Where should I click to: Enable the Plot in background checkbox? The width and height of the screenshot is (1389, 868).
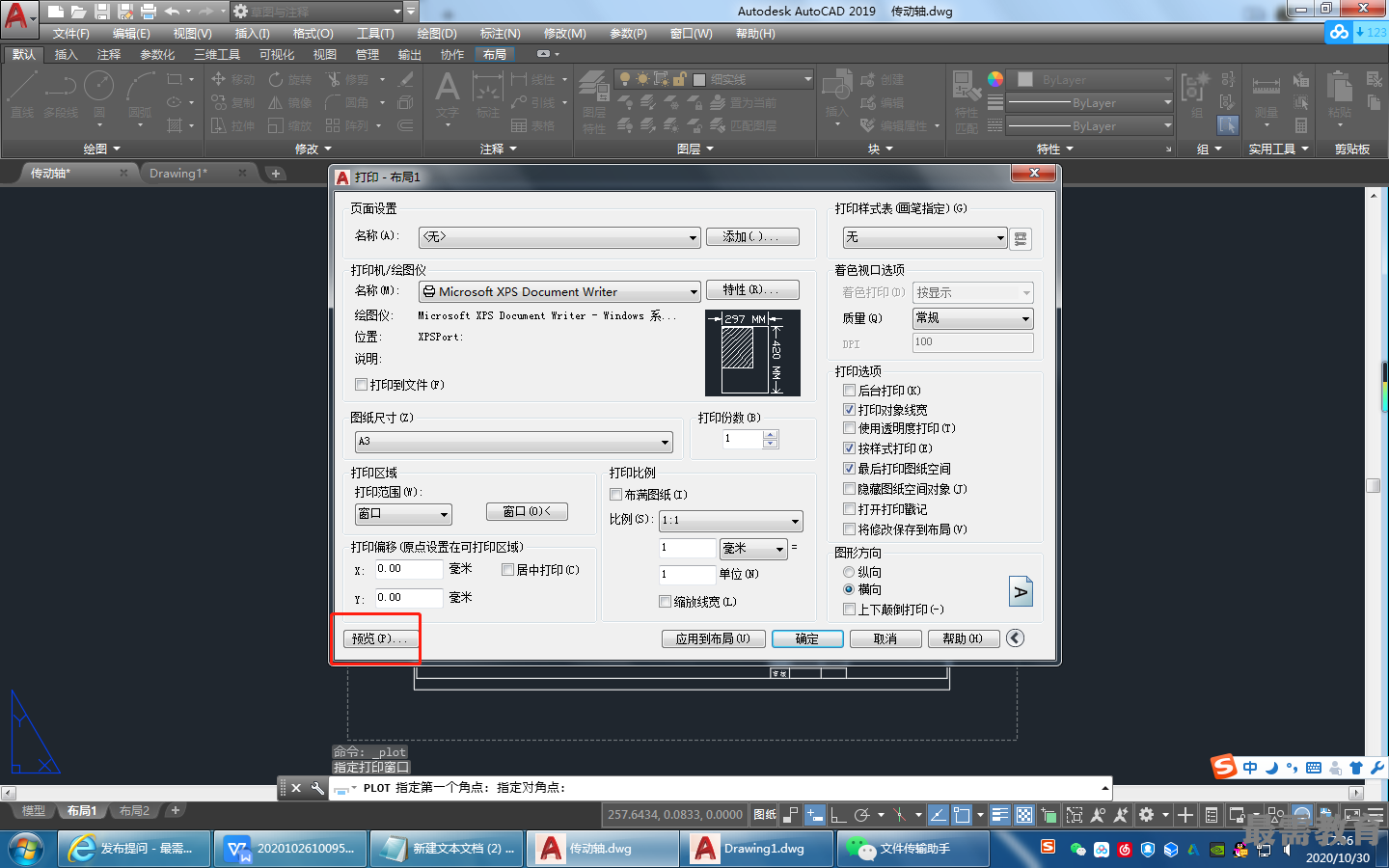[849, 391]
